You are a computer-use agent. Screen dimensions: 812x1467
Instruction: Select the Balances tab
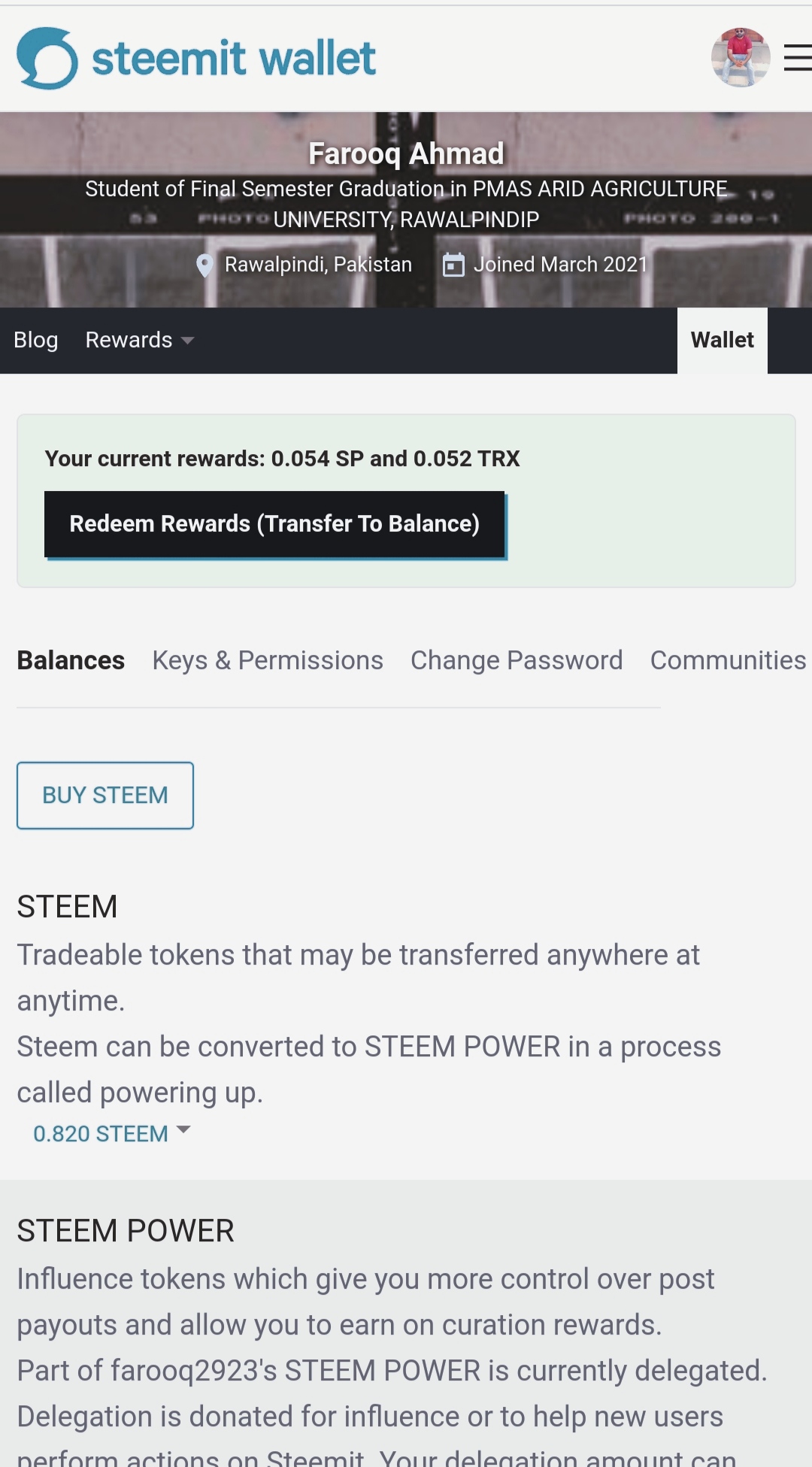(71, 660)
